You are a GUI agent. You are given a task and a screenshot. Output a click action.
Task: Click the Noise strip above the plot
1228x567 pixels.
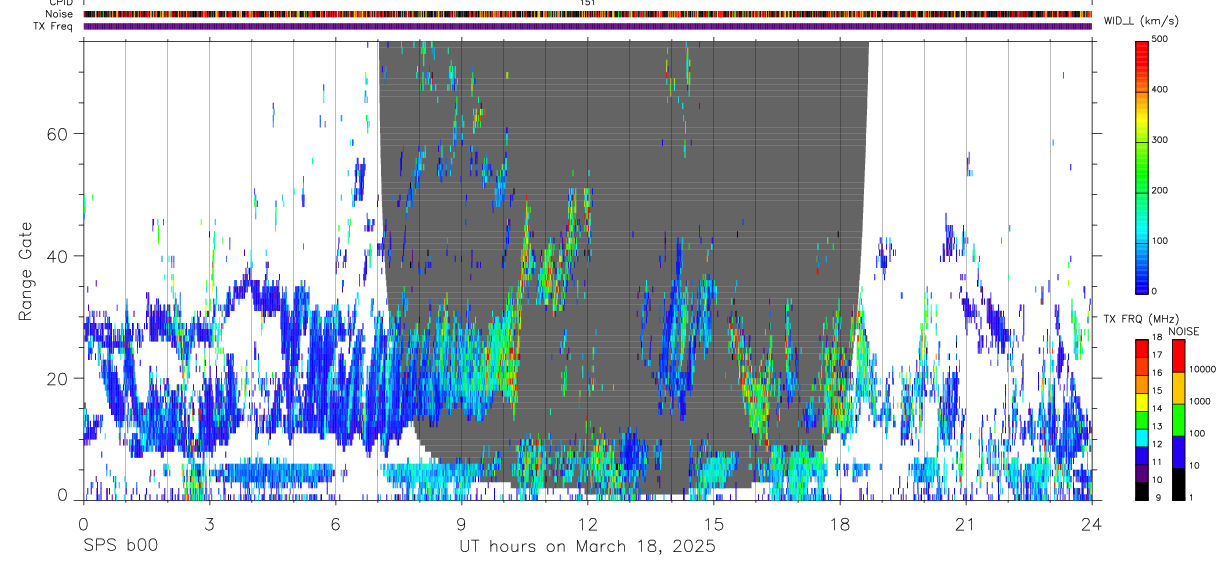click(x=588, y=14)
